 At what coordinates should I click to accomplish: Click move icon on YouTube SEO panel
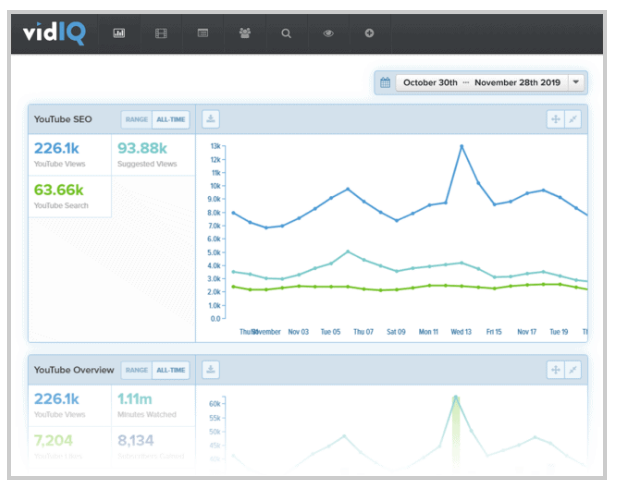click(556, 119)
